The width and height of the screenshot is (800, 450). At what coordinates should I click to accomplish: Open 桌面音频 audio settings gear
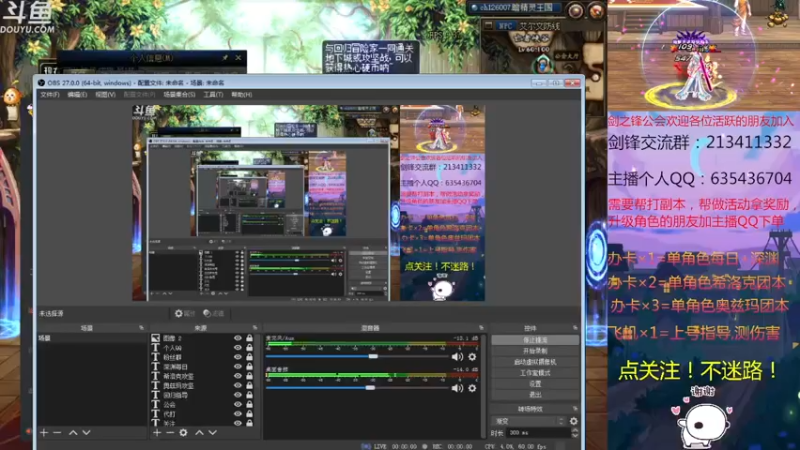click(472, 388)
